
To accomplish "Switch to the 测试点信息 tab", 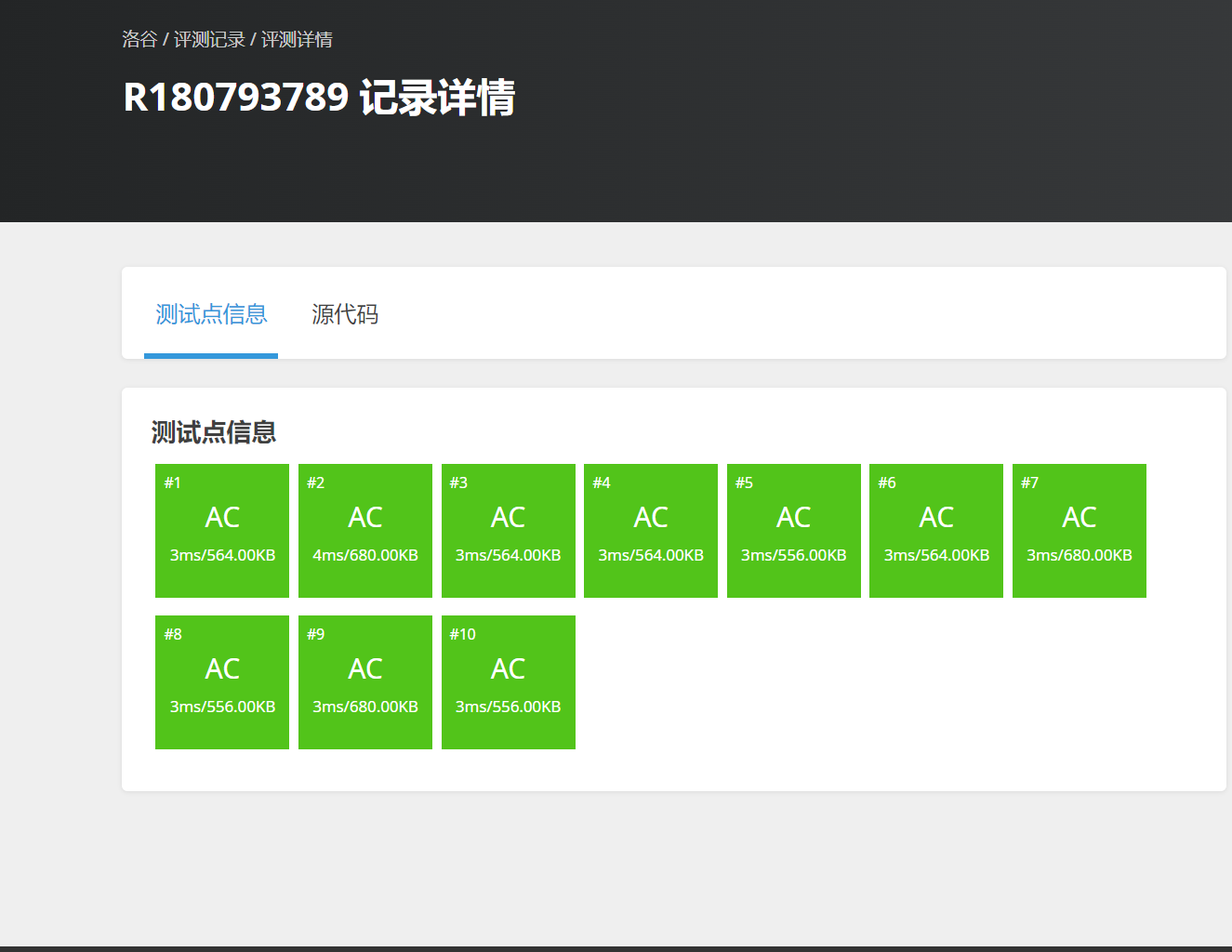I will (x=211, y=314).
